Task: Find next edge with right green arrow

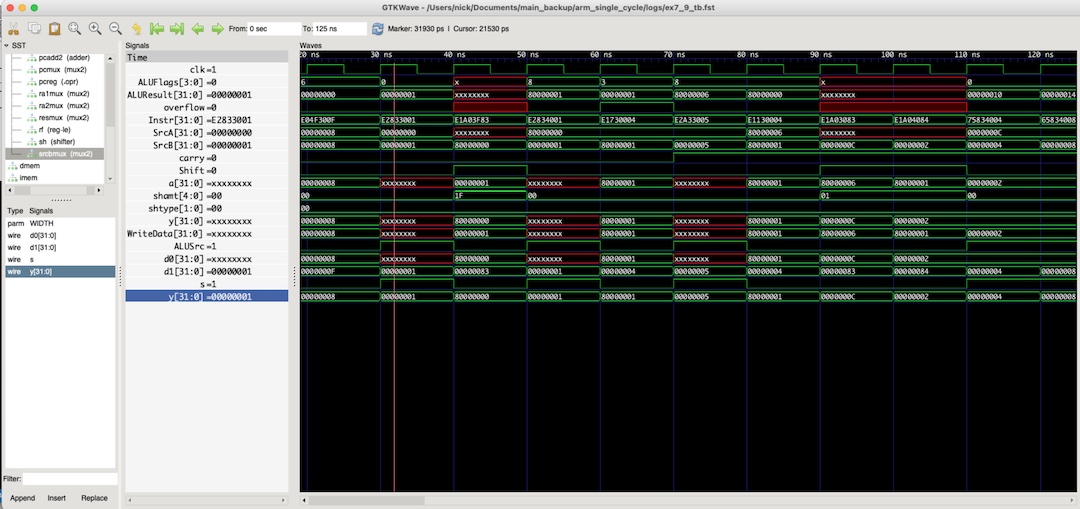Action: (x=218, y=29)
